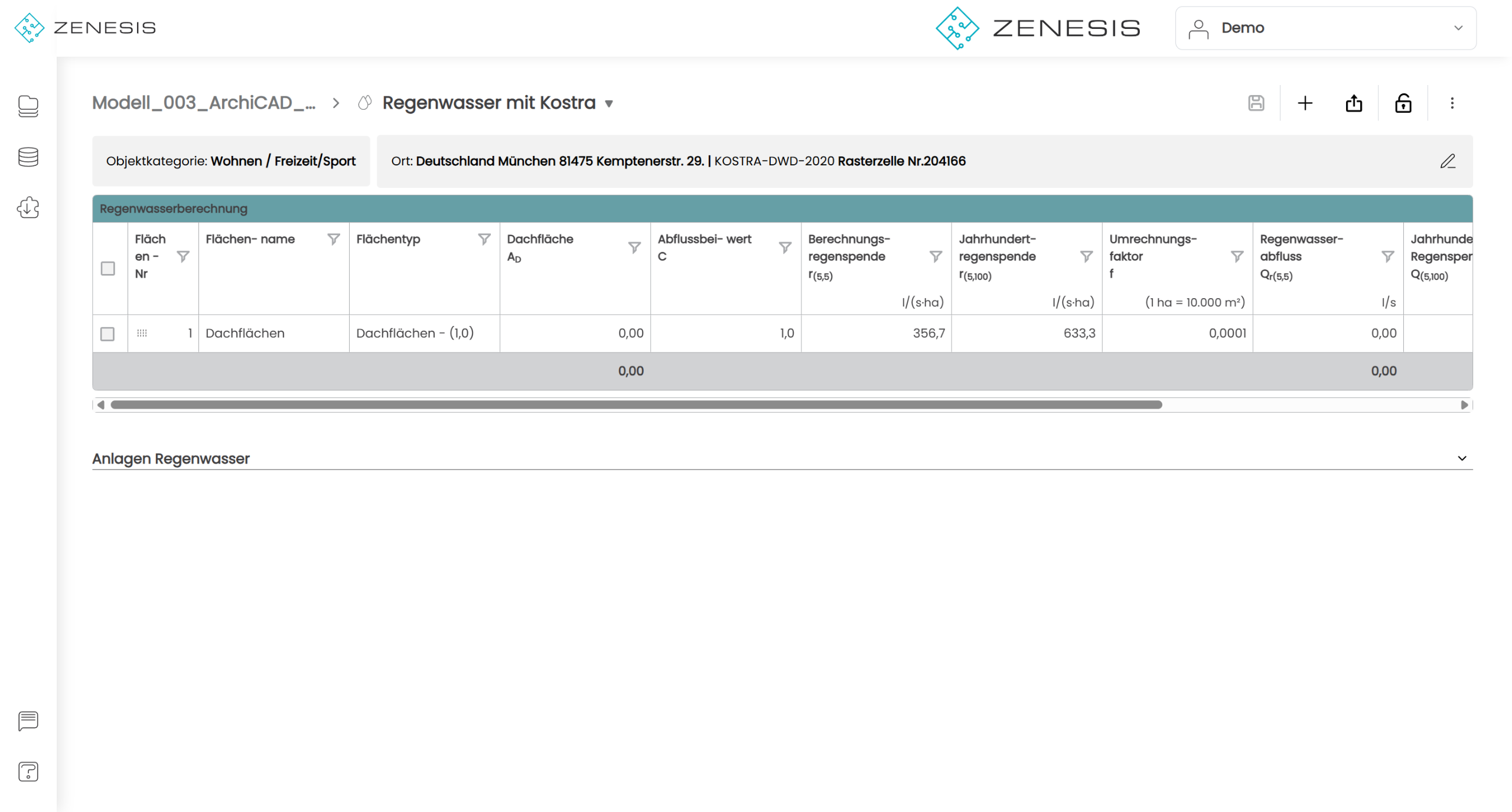Click the unlock padlock icon
The width and height of the screenshot is (1512, 812).
coord(1403,103)
